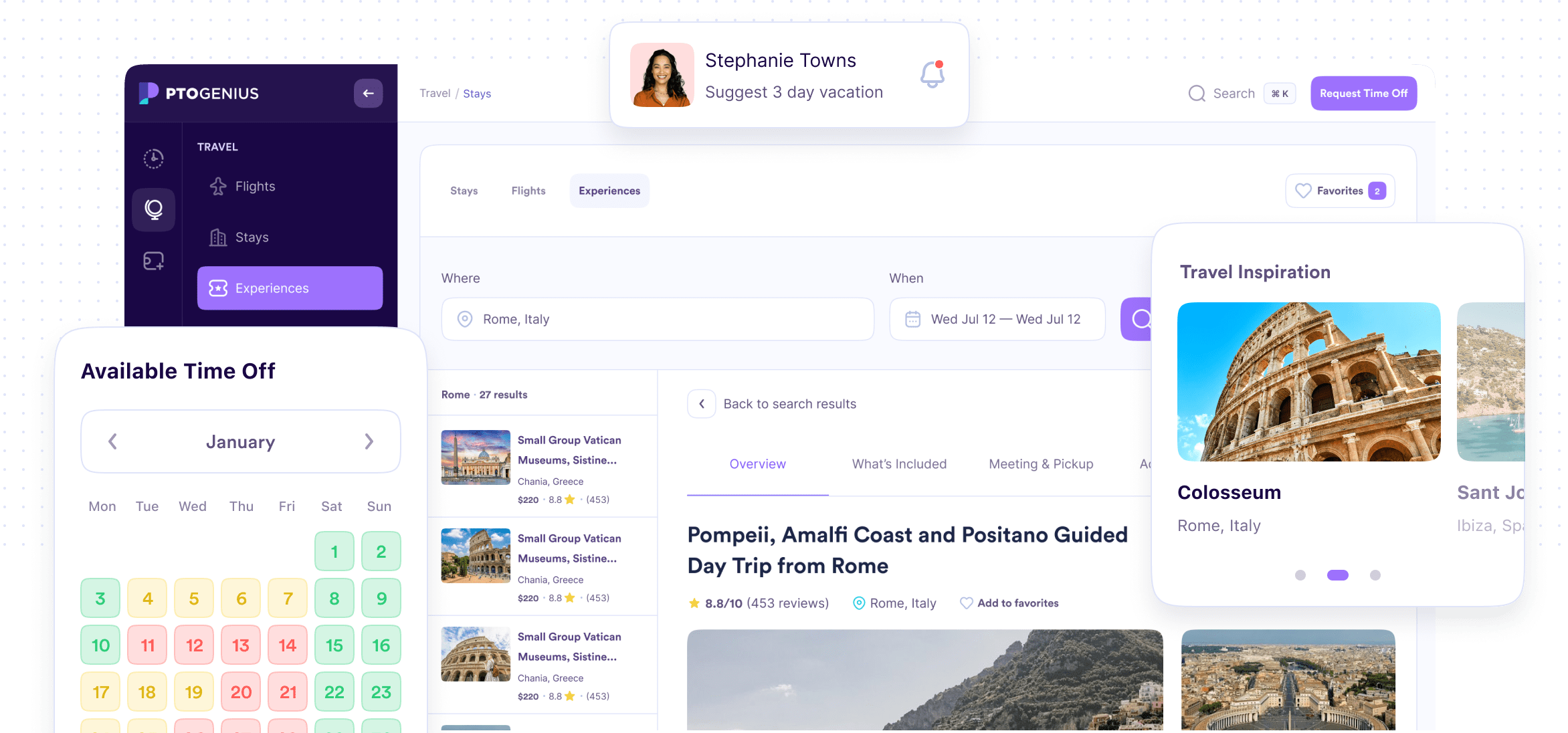The image size is (1568, 733).
Task: Open the add-request sidebar icon
Action: pyautogui.click(x=153, y=261)
